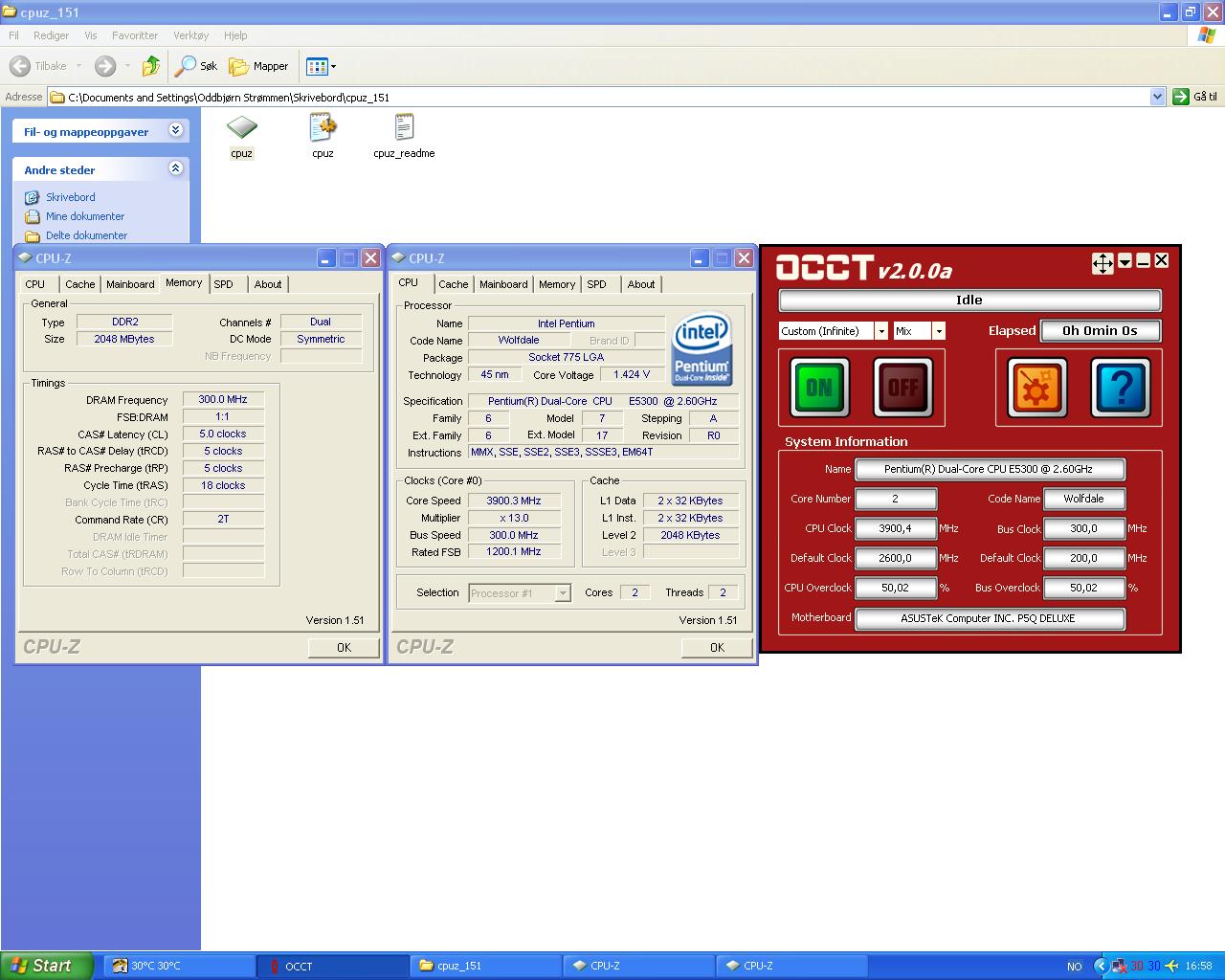This screenshot has width=1225, height=980.
Task: Collapse Andre steder panel
Action: pos(175,168)
